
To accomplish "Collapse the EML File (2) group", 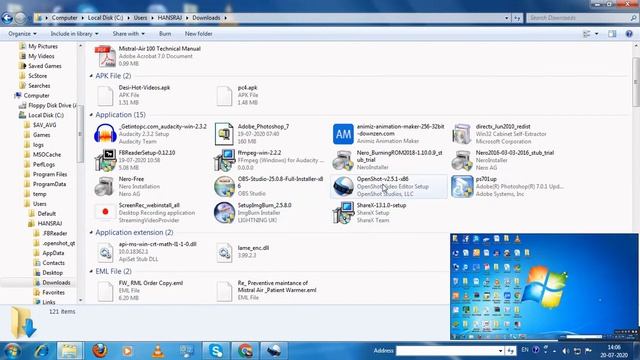I will point(91,271).
